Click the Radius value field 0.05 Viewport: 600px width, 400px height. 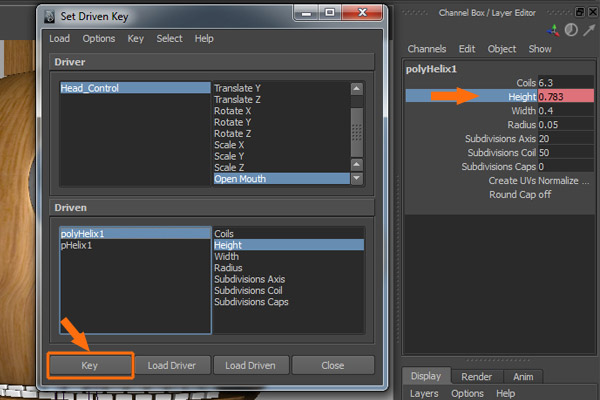(x=566, y=124)
